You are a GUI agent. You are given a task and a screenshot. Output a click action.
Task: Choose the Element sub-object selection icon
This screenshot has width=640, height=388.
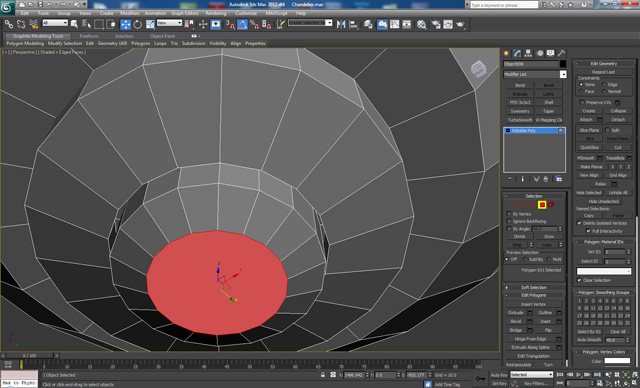tap(551, 205)
